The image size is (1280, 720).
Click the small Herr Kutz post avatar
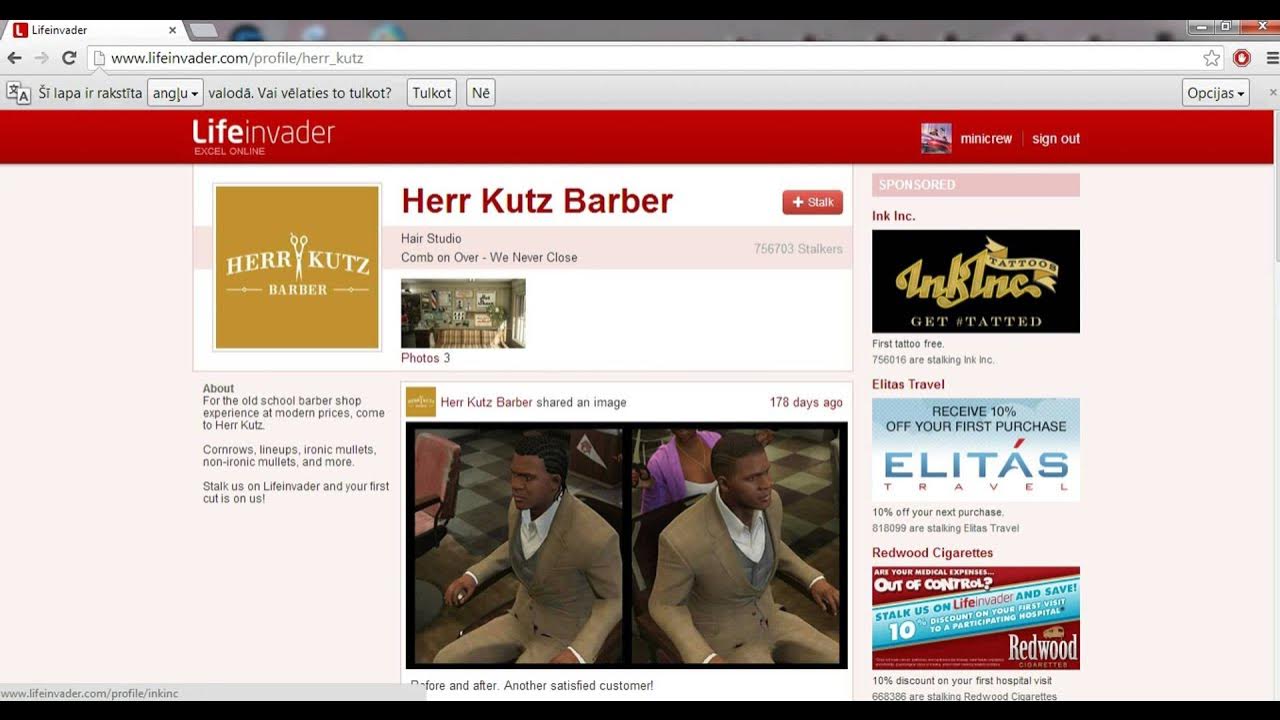421,402
